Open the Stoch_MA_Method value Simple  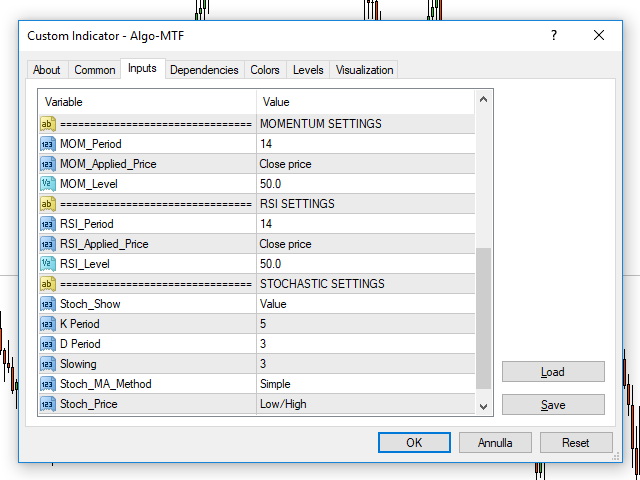(364, 384)
